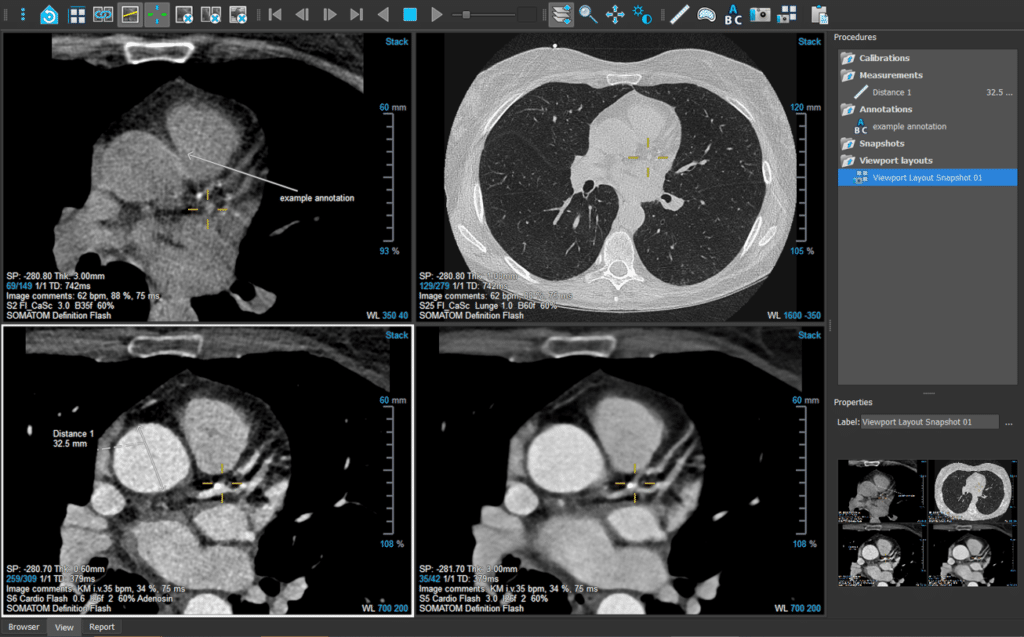Click the stop playback button
The height and width of the screenshot is (637, 1024).
click(411, 14)
